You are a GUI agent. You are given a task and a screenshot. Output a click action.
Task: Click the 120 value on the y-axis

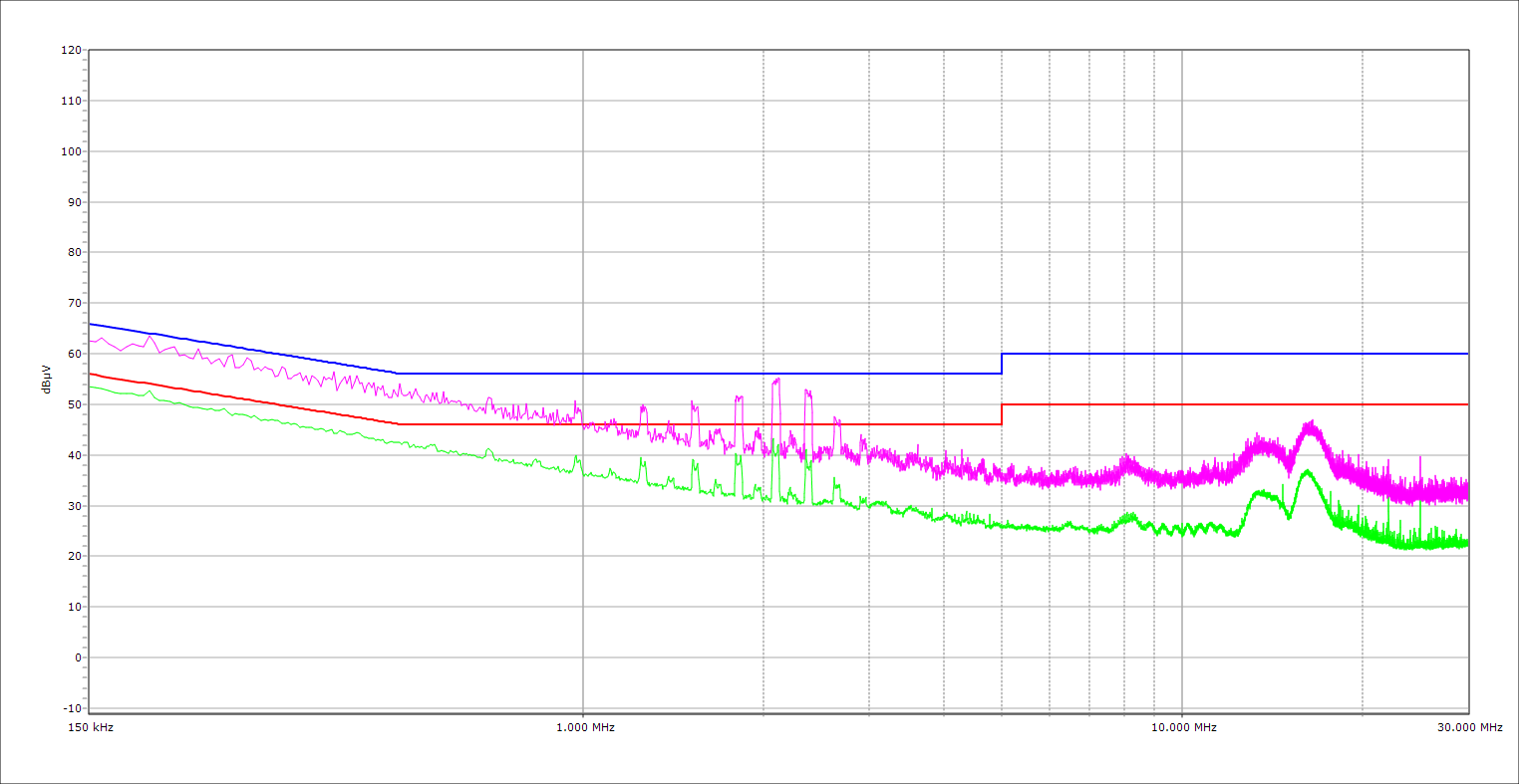(x=71, y=51)
